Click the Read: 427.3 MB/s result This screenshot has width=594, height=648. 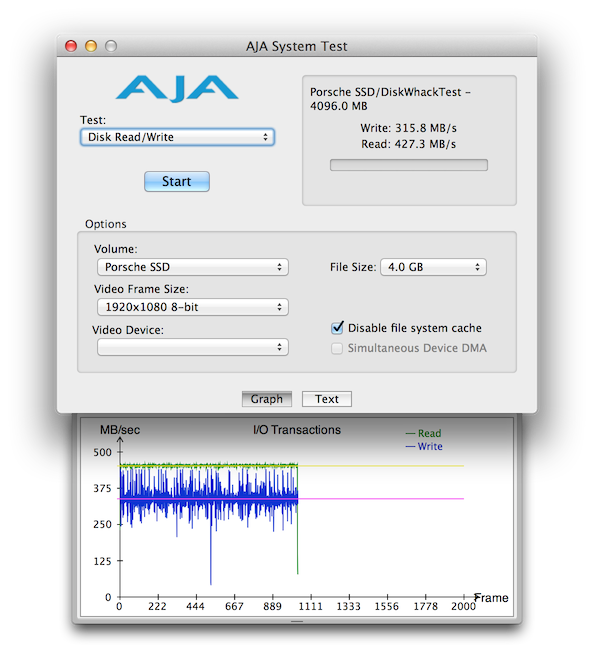click(408, 144)
